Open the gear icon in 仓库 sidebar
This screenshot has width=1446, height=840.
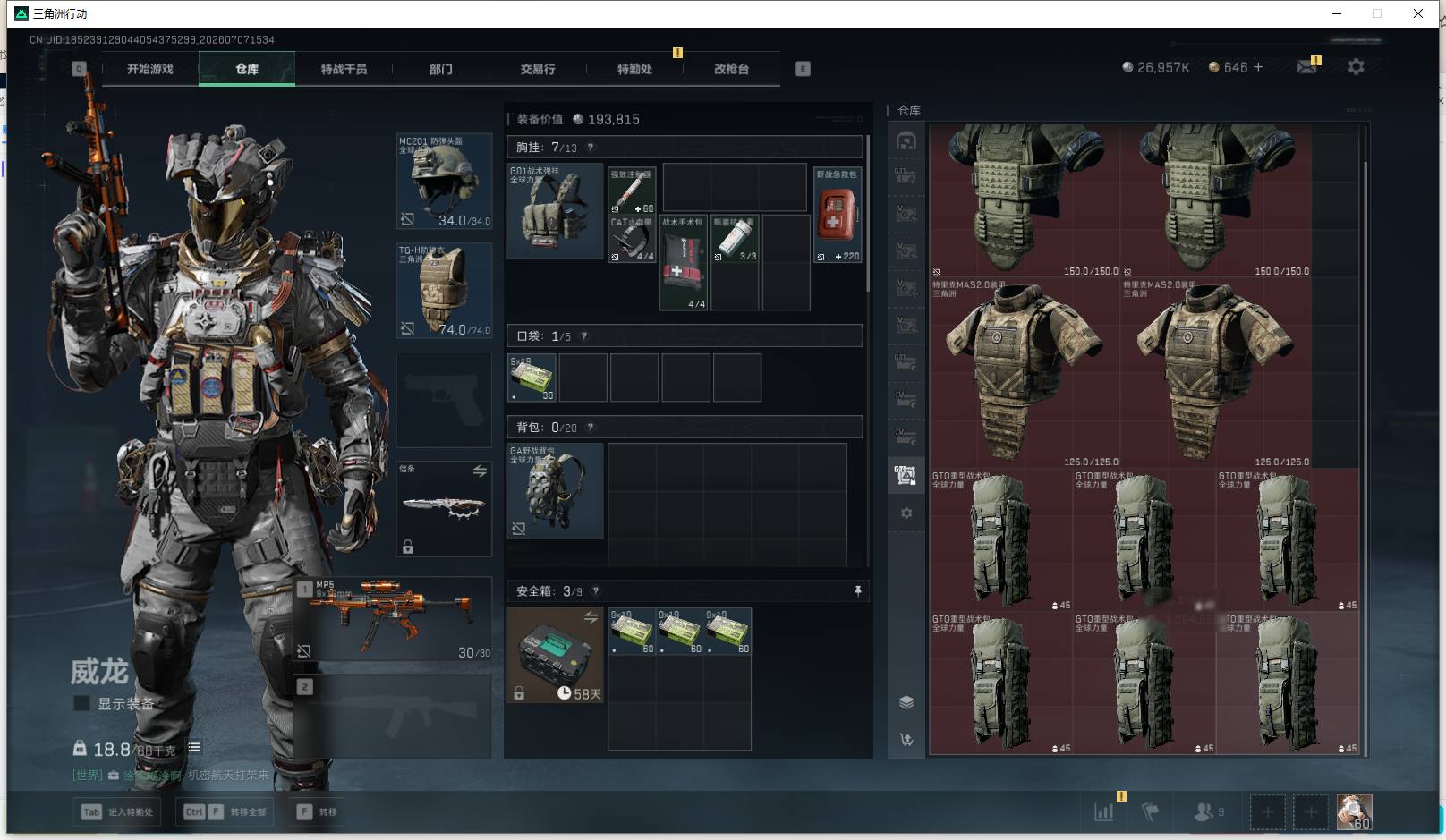coord(906,513)
